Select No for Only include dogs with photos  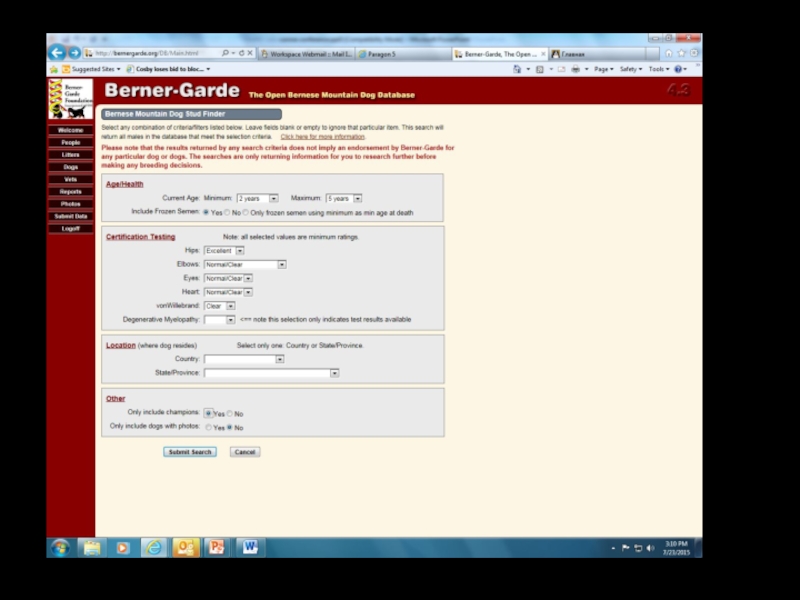(230, 428)
